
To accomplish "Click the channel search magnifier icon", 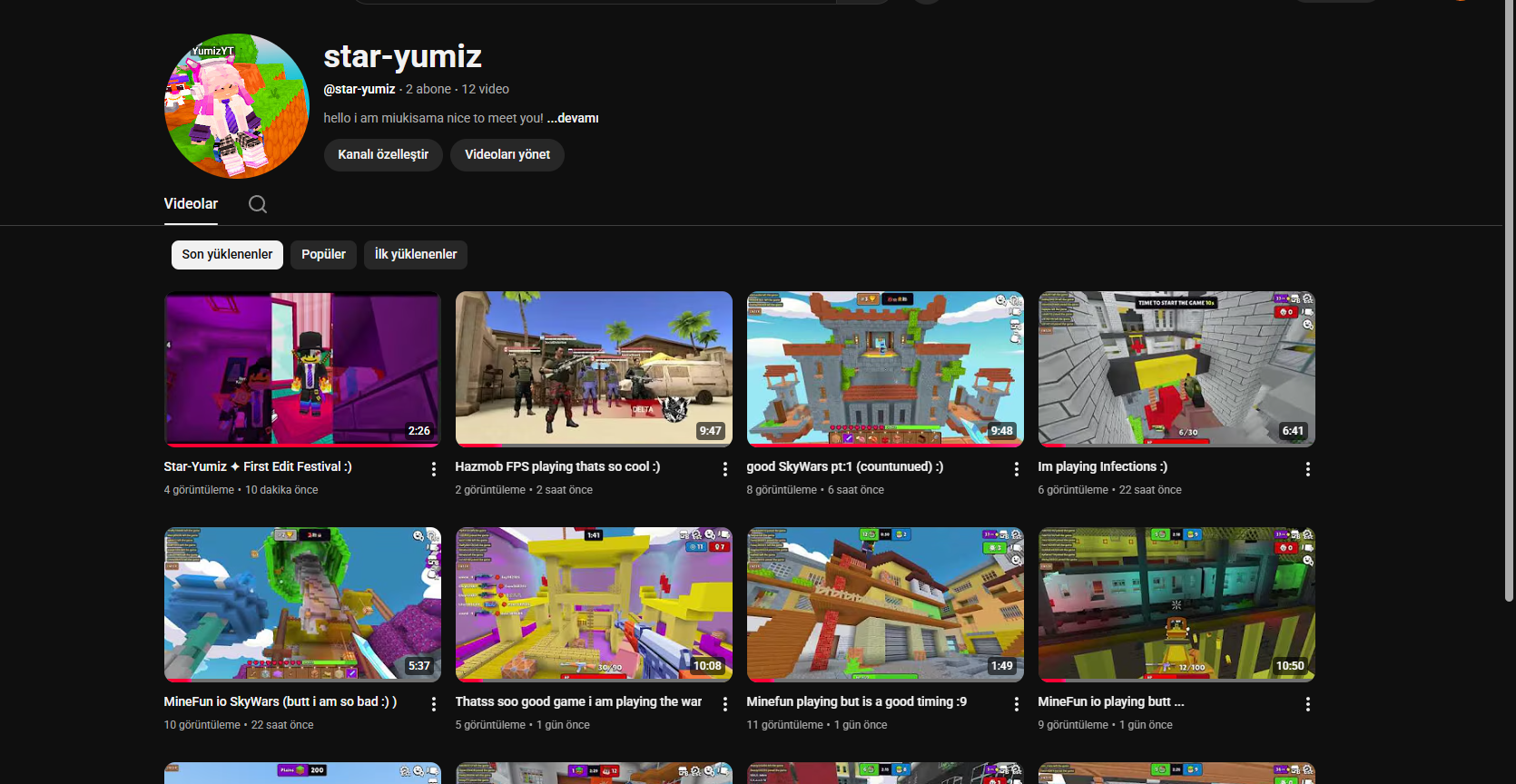I will coord(258,204).
